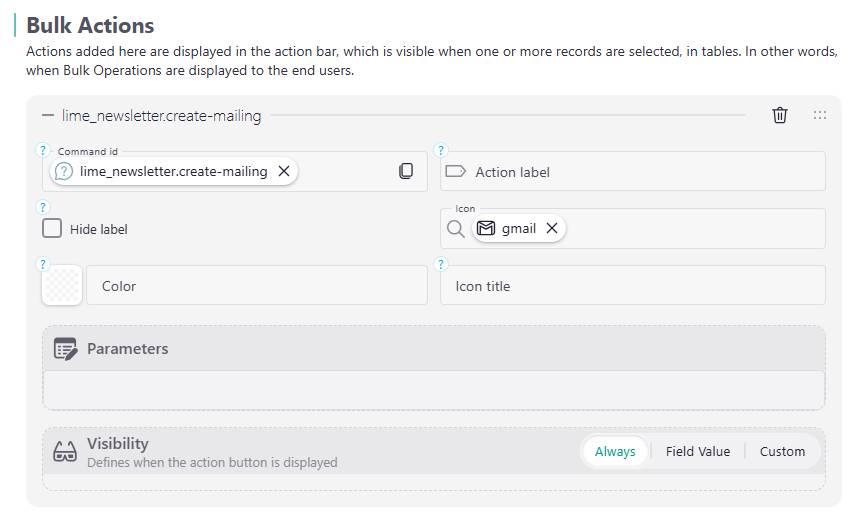This screenshot has height=515, width=862.
Task: Click the Action label input field
Action: tap(633, 171)
